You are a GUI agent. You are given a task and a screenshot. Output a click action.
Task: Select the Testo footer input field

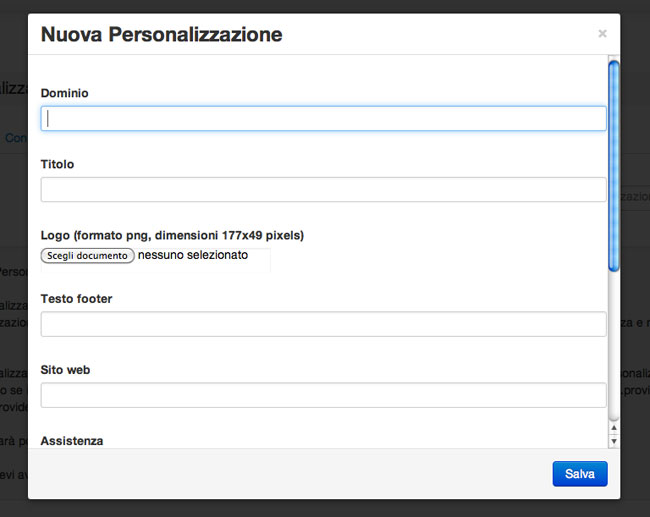pos(323,324)
